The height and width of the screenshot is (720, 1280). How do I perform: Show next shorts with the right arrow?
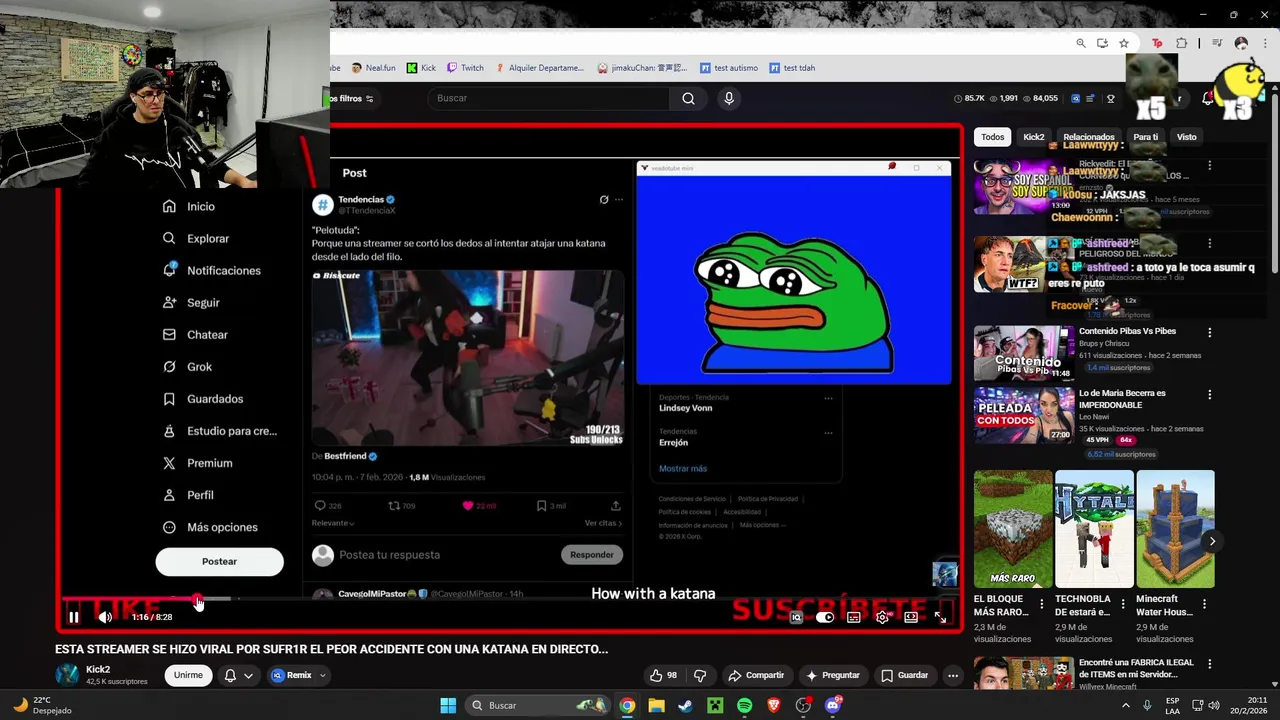point(1212,541)
